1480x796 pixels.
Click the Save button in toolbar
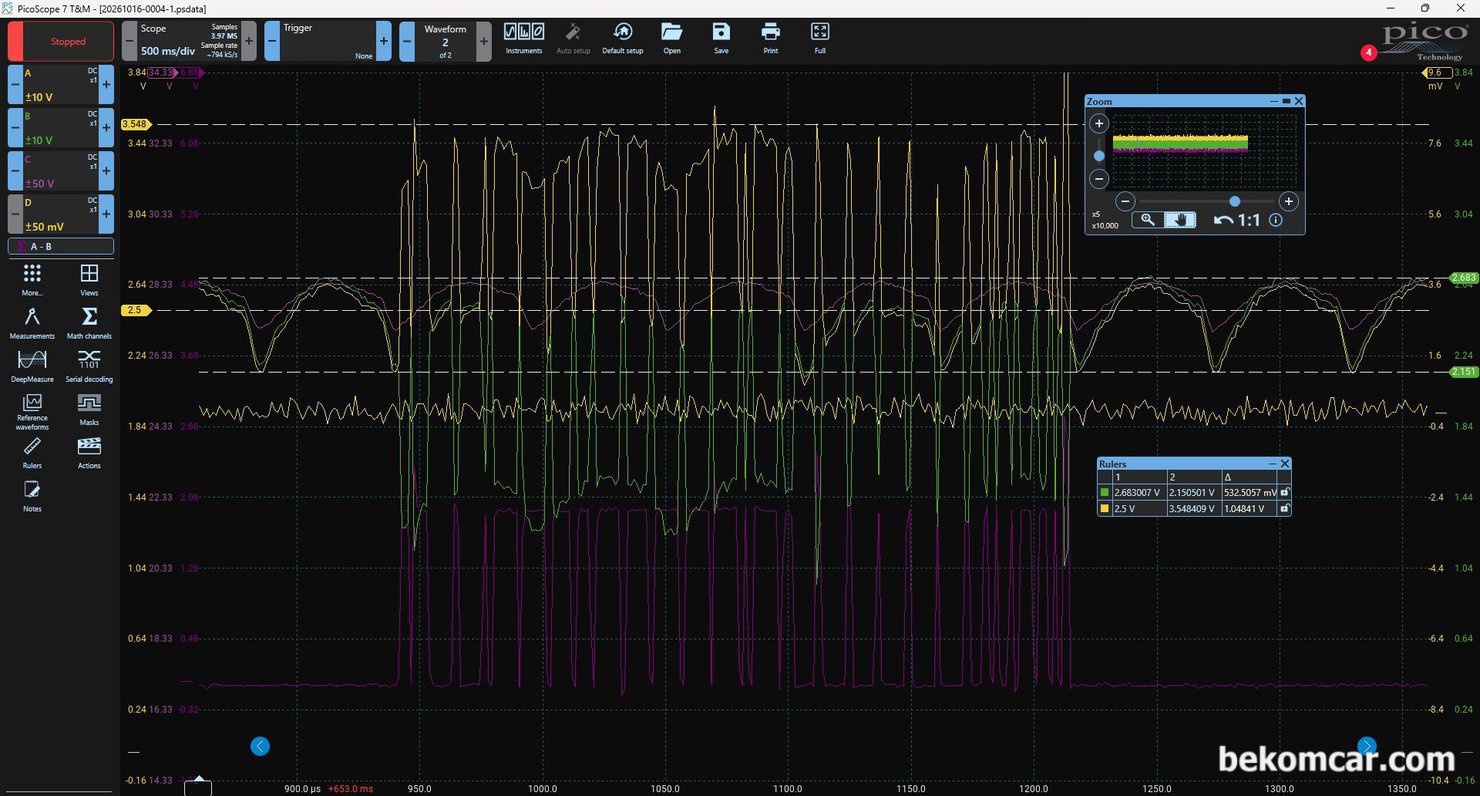click(721, 37)
